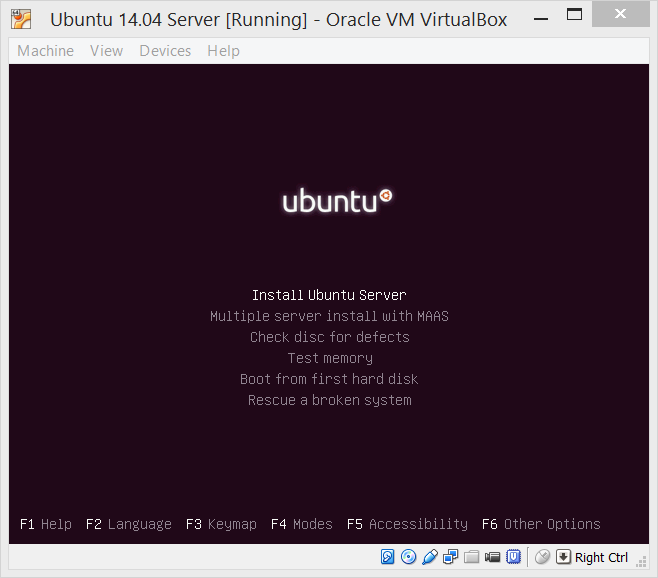Click the window resize grip corner
The image size is (658, 578).
pyautogui.click(x=641, y=562)
